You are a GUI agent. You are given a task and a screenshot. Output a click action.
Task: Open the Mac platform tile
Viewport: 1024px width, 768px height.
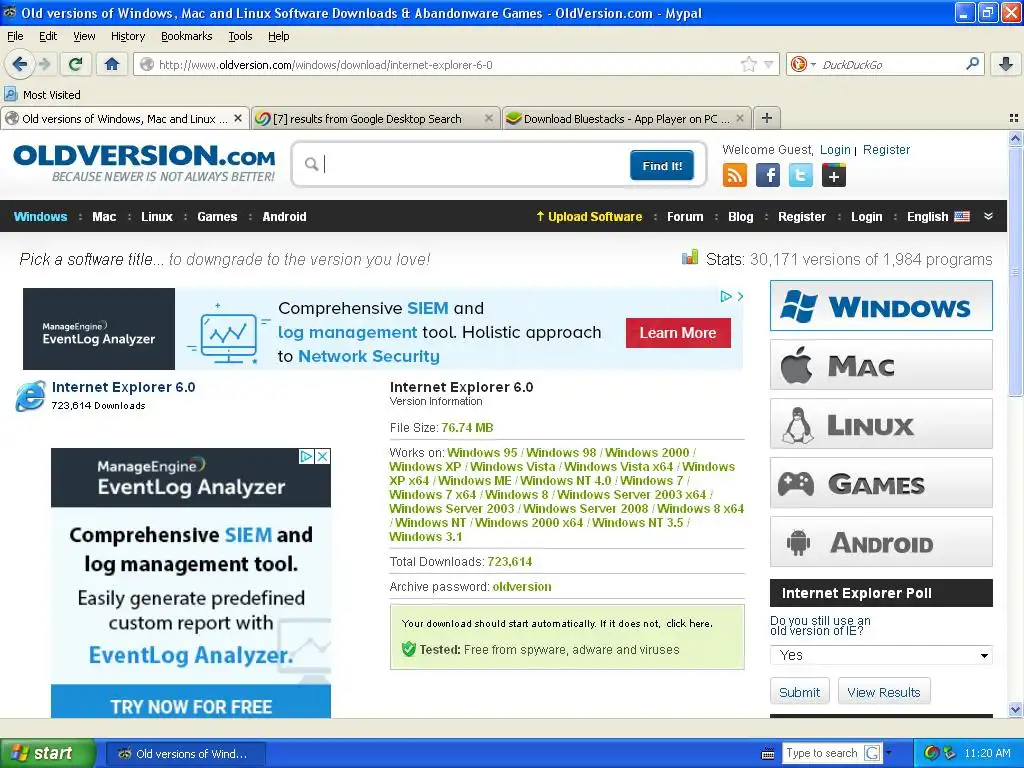point(881,364)
